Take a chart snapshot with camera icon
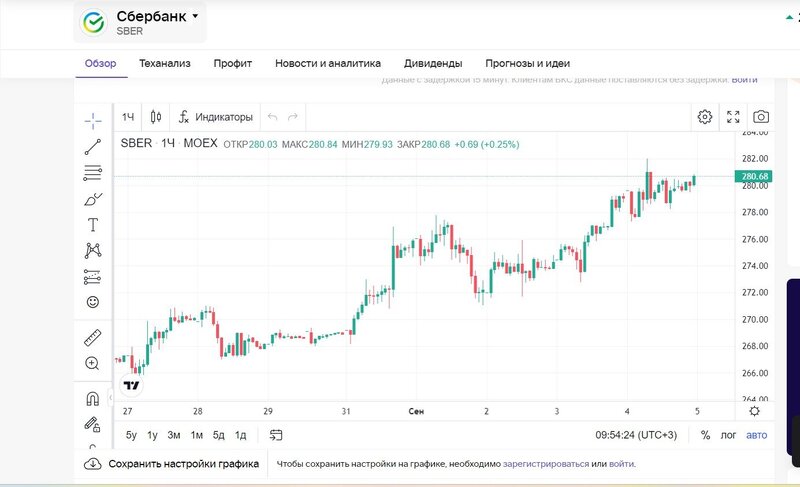Viewport: 800px width, 487px height. tap(761, 117)
